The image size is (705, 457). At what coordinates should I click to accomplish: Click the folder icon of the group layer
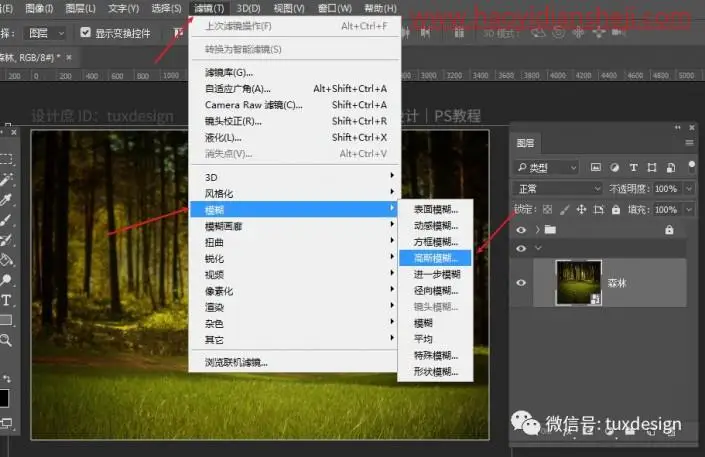[x=550, y=230]
